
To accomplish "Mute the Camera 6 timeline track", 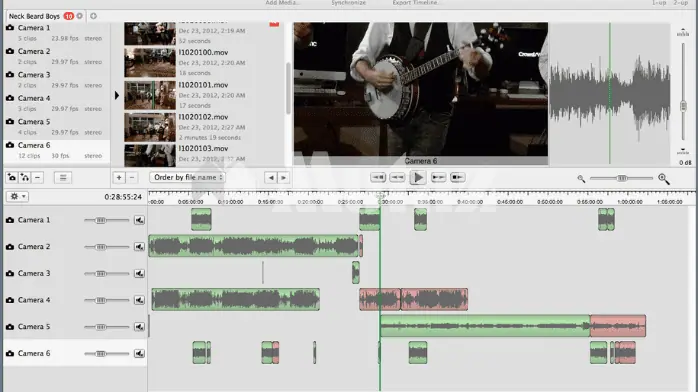I will 139,353.
